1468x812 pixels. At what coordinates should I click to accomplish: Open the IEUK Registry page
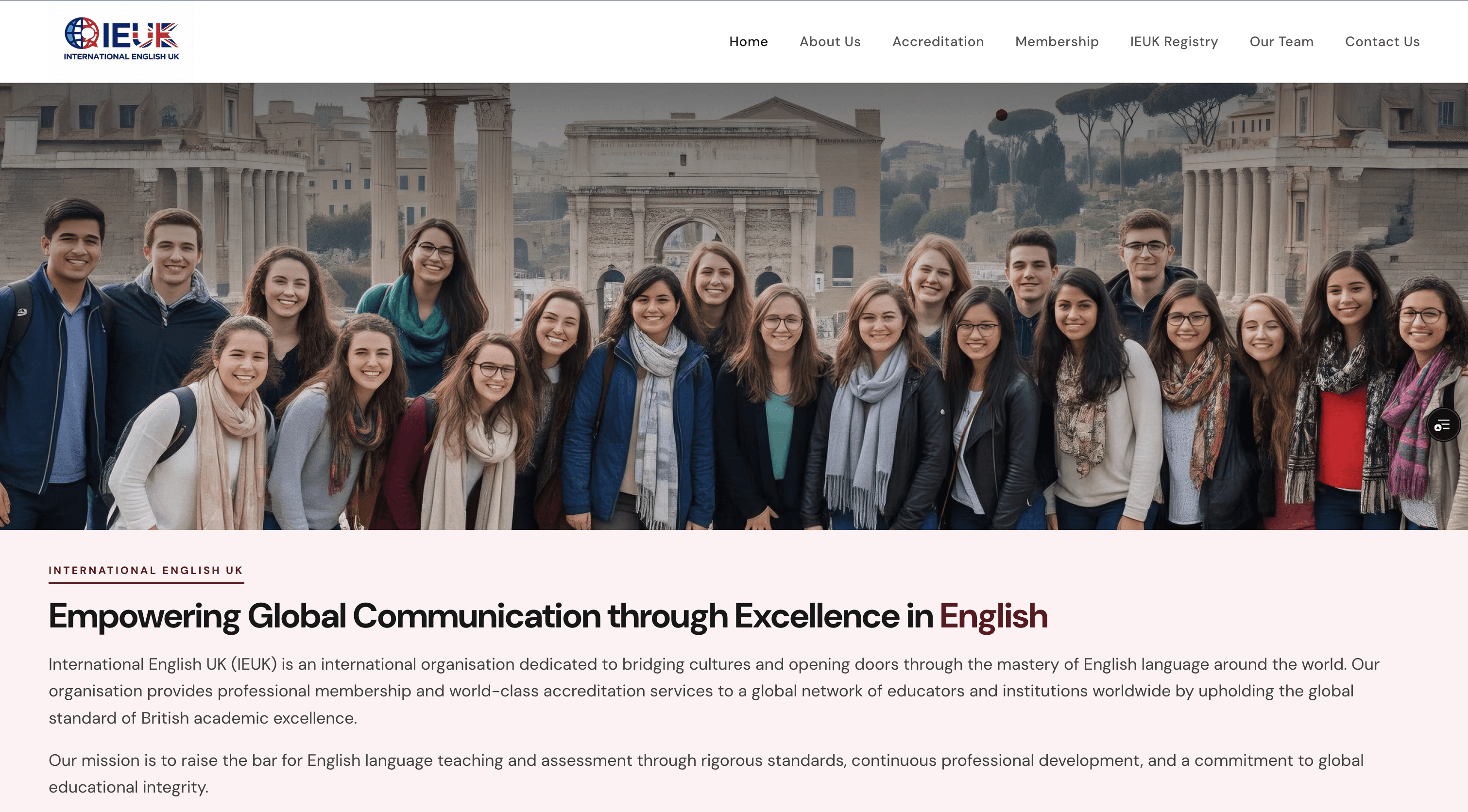pos(1174,42)
